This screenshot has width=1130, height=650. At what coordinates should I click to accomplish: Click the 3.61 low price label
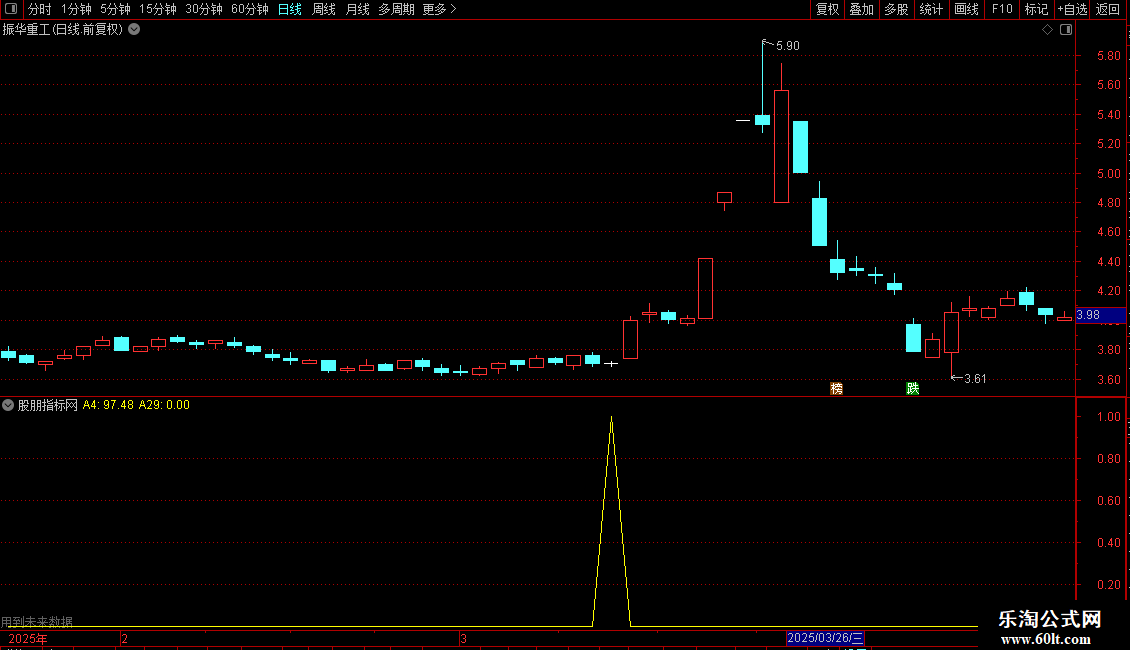click(x=975, y=379)
